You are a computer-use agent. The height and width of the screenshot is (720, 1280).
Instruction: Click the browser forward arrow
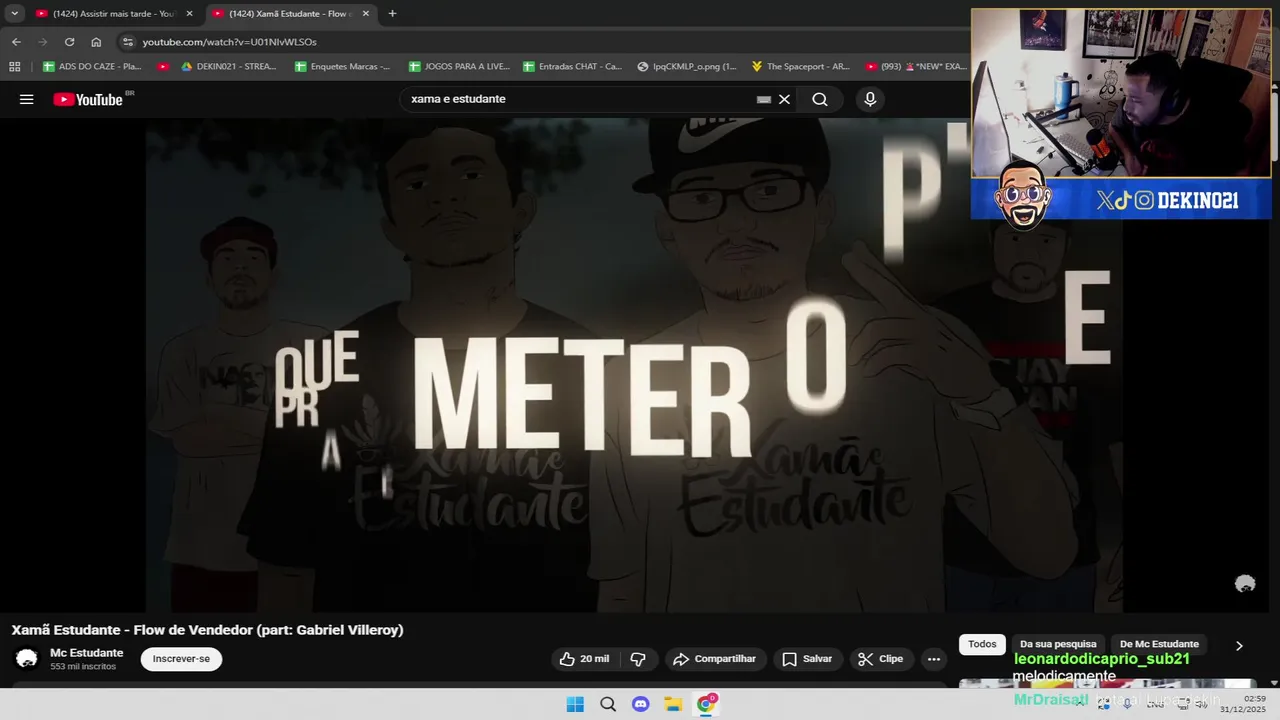click(42, 42)
